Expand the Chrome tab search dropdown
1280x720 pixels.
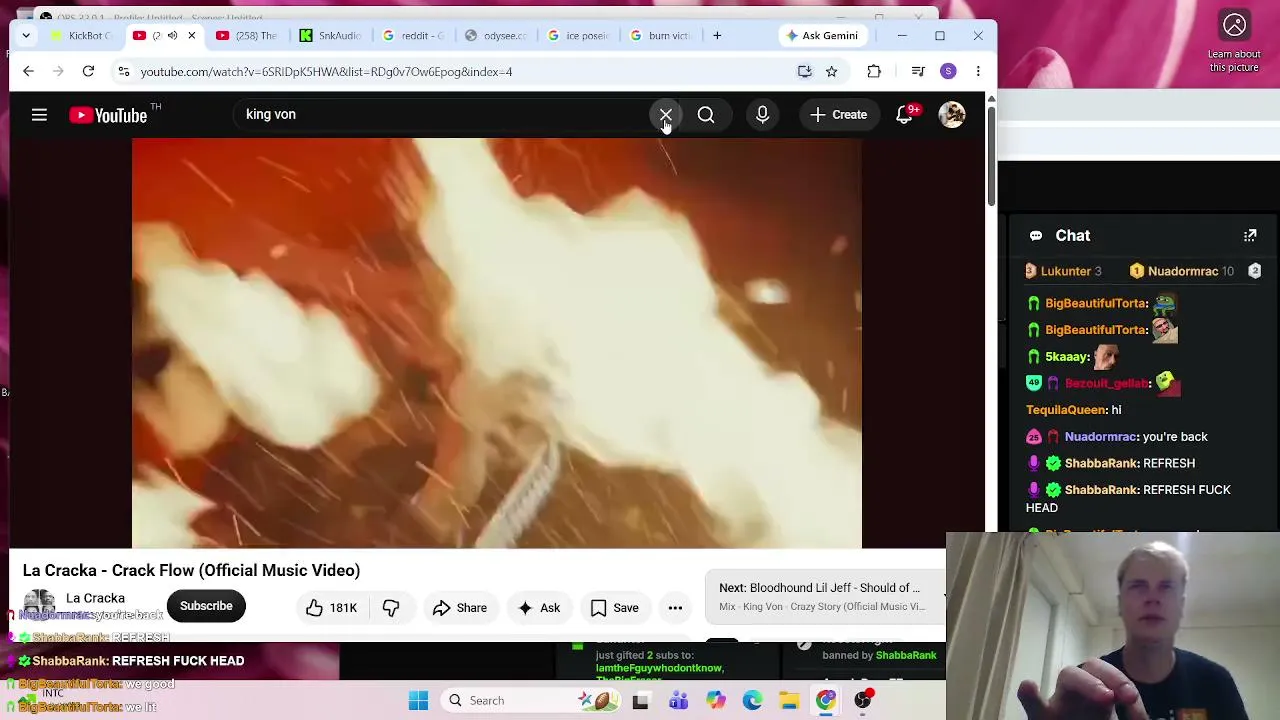click(x=26, y=36)
